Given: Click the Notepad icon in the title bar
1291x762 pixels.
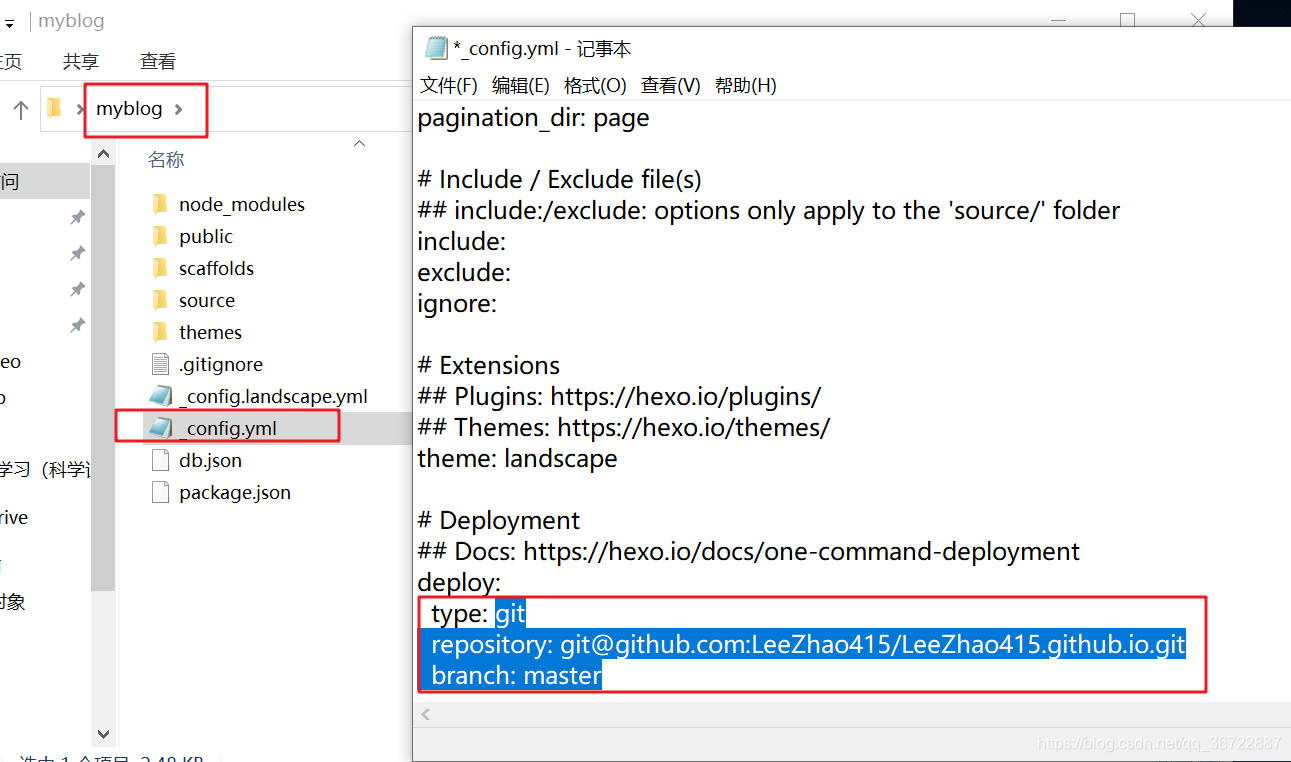Looking at the screenshot, I should pos(436,48).
